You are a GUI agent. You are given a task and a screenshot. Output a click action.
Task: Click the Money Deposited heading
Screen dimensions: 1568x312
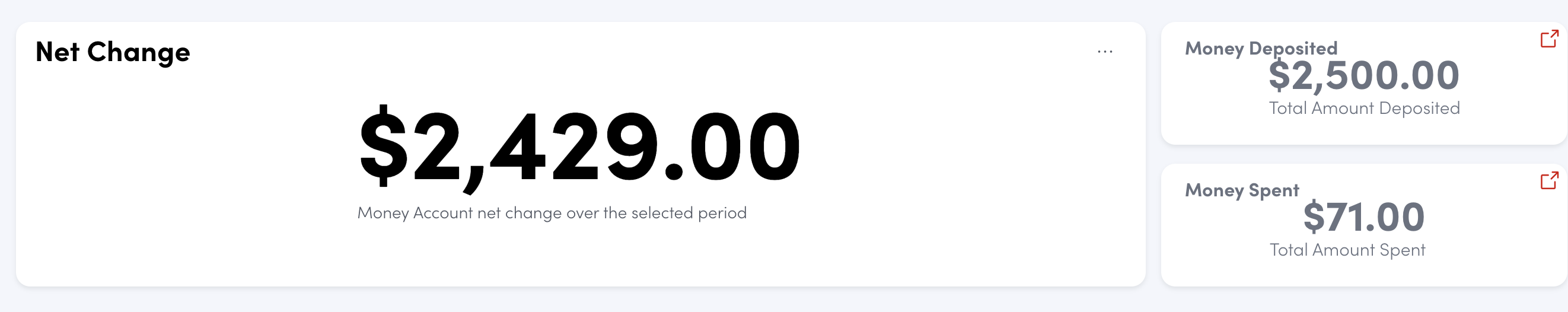[1261, 48]
